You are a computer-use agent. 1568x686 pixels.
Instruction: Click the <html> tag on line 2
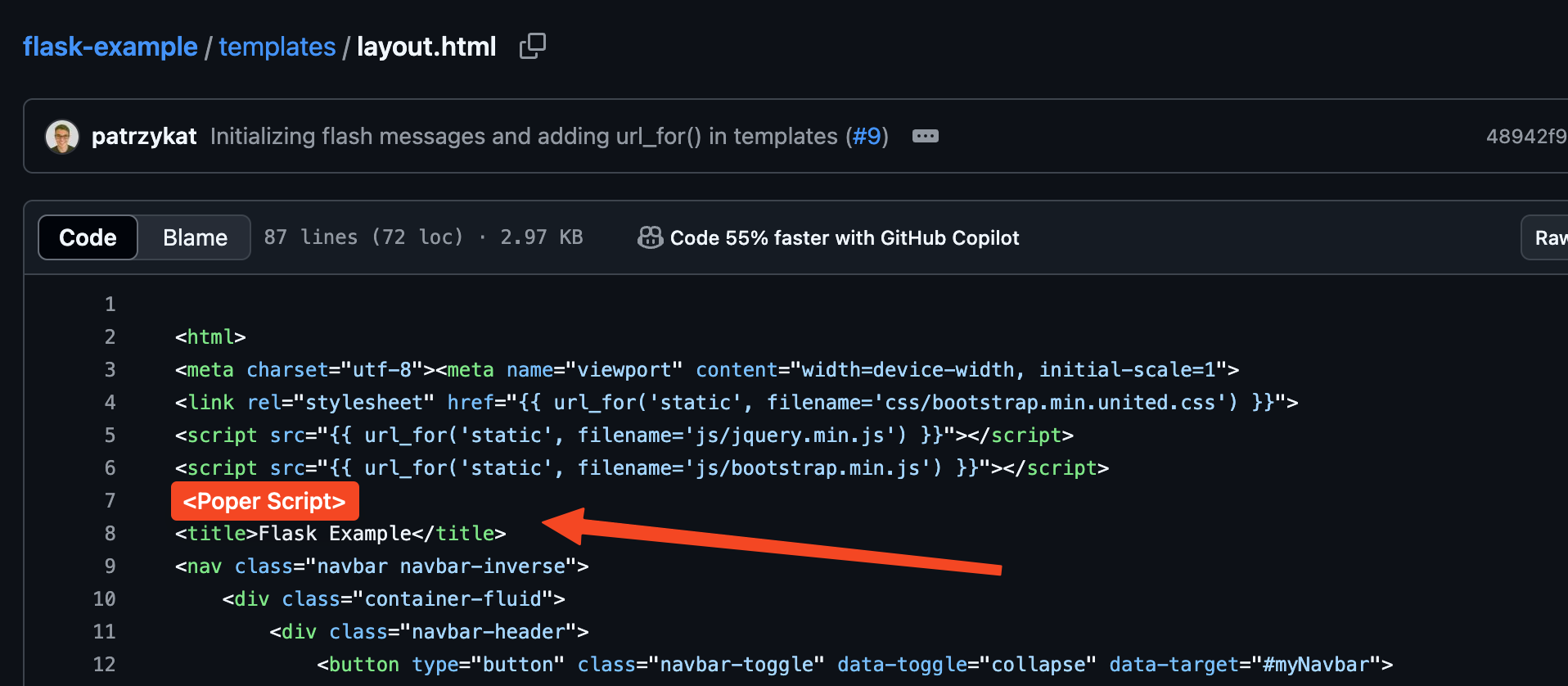(210, 337)
